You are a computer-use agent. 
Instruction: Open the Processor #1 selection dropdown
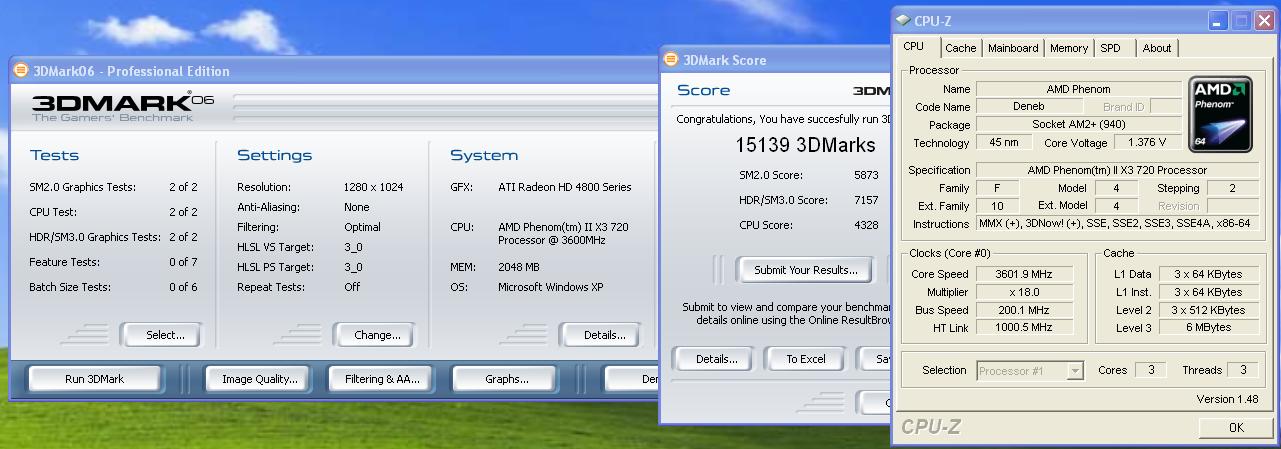1030,371
